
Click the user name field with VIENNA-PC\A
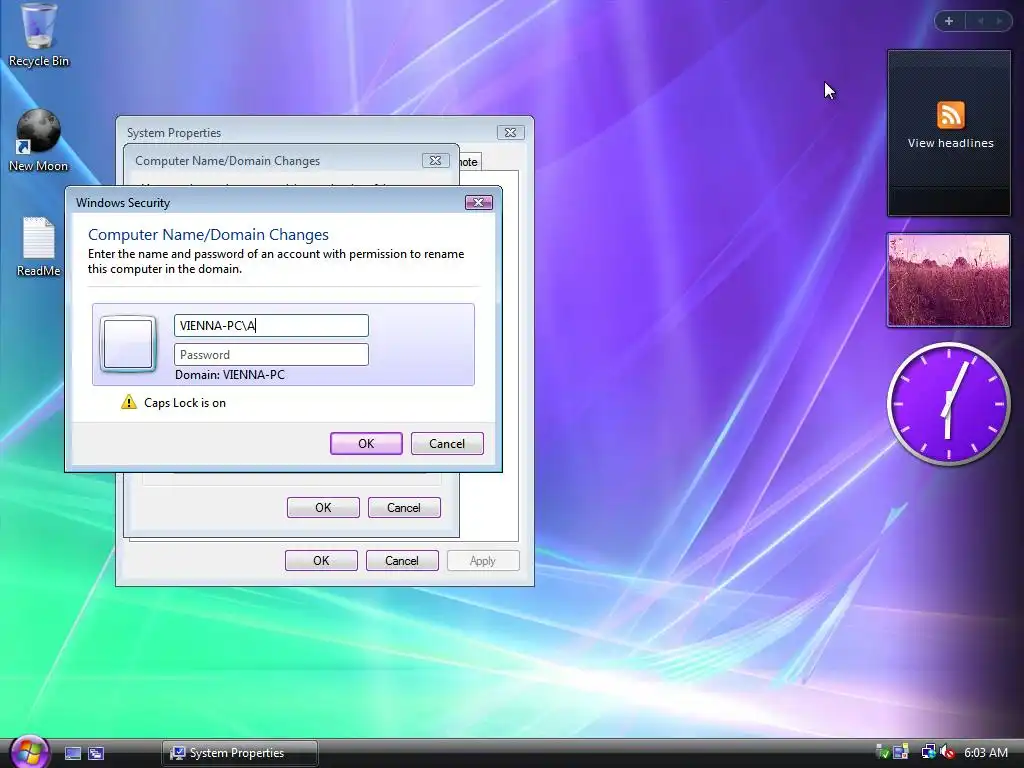pyautogui.click(x=271, y=325)
